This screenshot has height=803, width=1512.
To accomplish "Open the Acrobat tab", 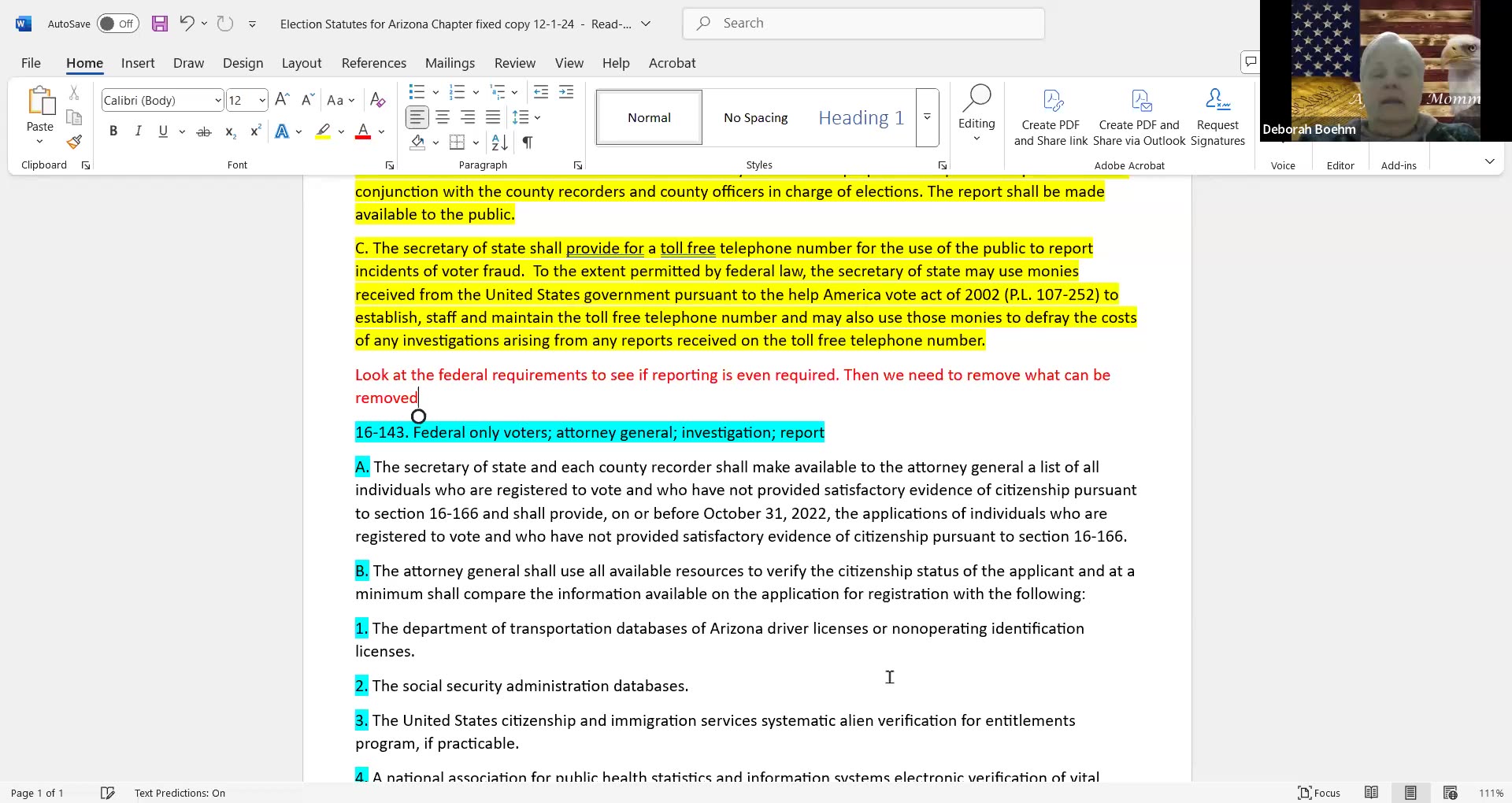I will tap(672, 63).
